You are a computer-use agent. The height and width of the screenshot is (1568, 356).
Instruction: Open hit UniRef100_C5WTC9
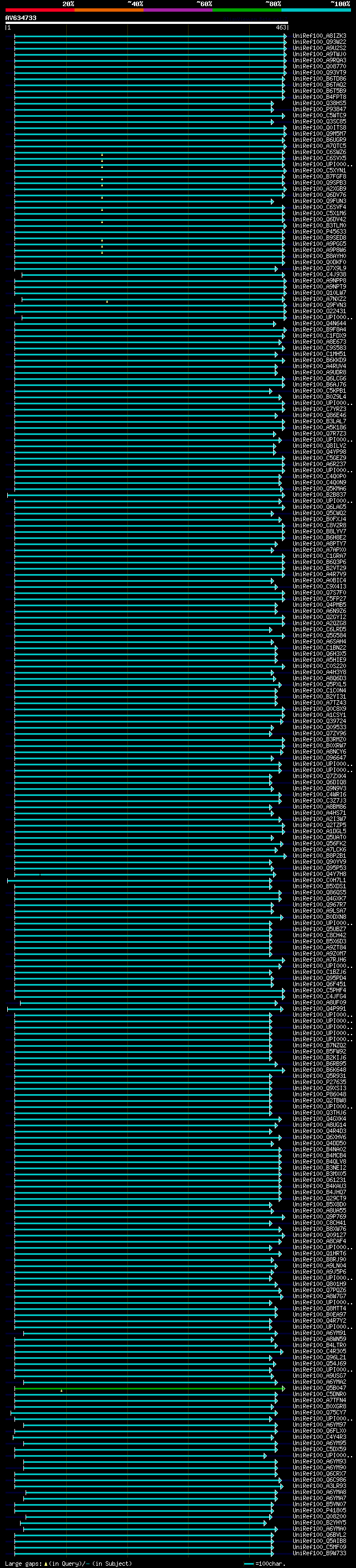[319, 116]
